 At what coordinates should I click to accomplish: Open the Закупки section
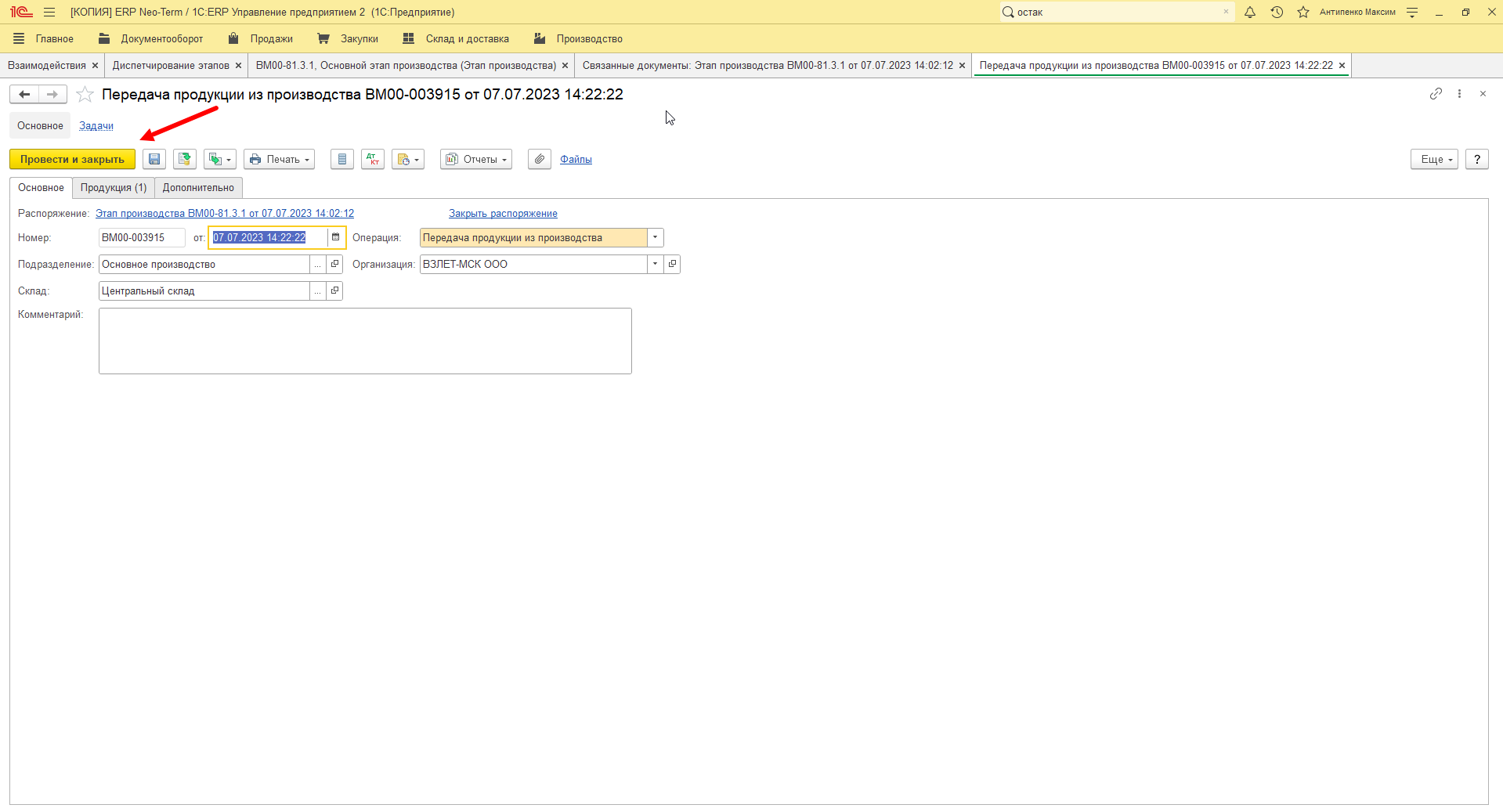tap(348, 38)
